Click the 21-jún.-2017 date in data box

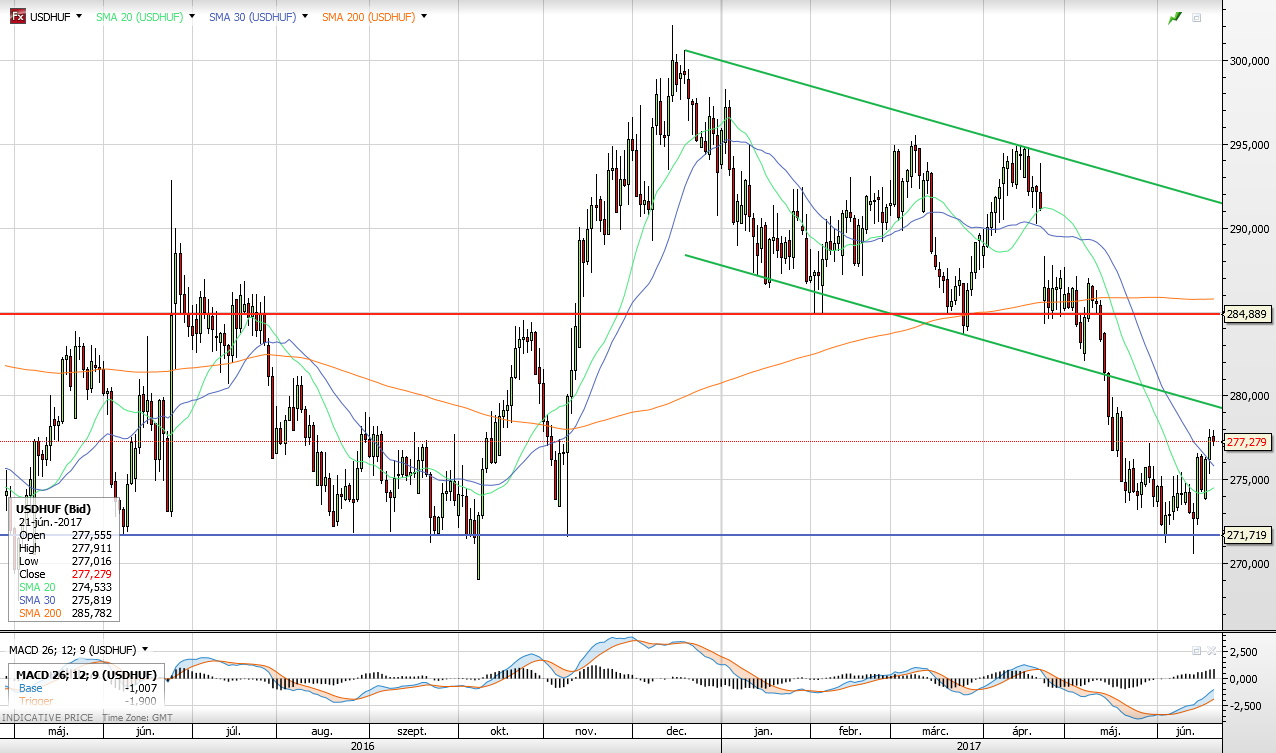(x=50, y=522)
